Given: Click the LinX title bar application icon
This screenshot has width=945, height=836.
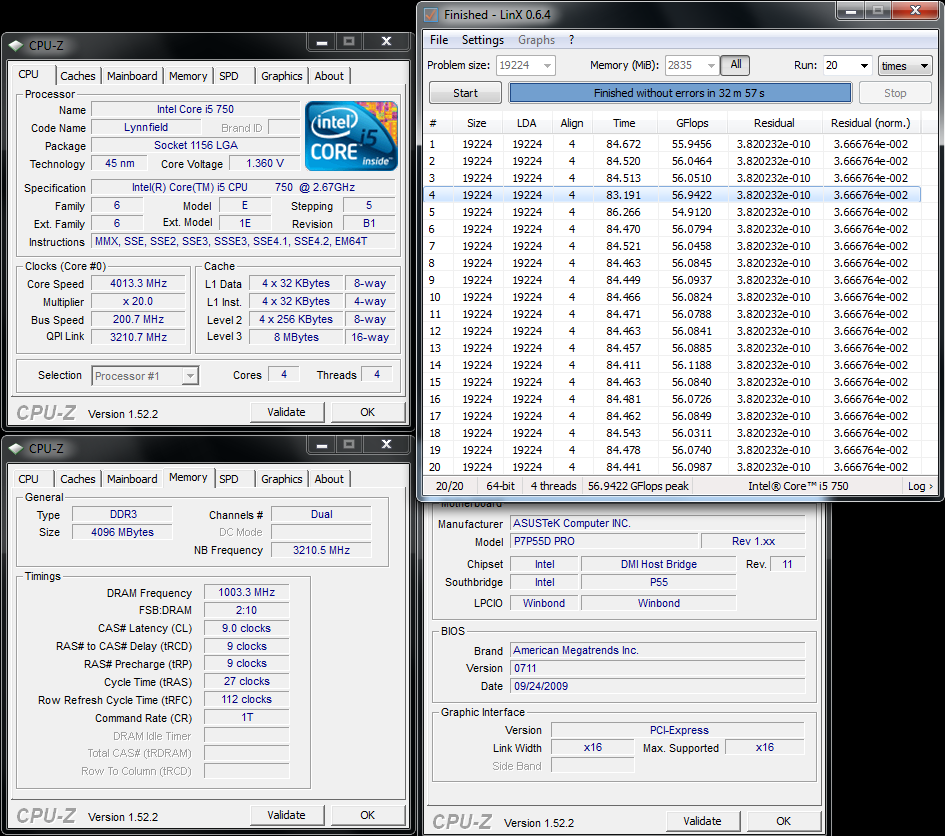Looking at the screenshot, I should 430,14.
